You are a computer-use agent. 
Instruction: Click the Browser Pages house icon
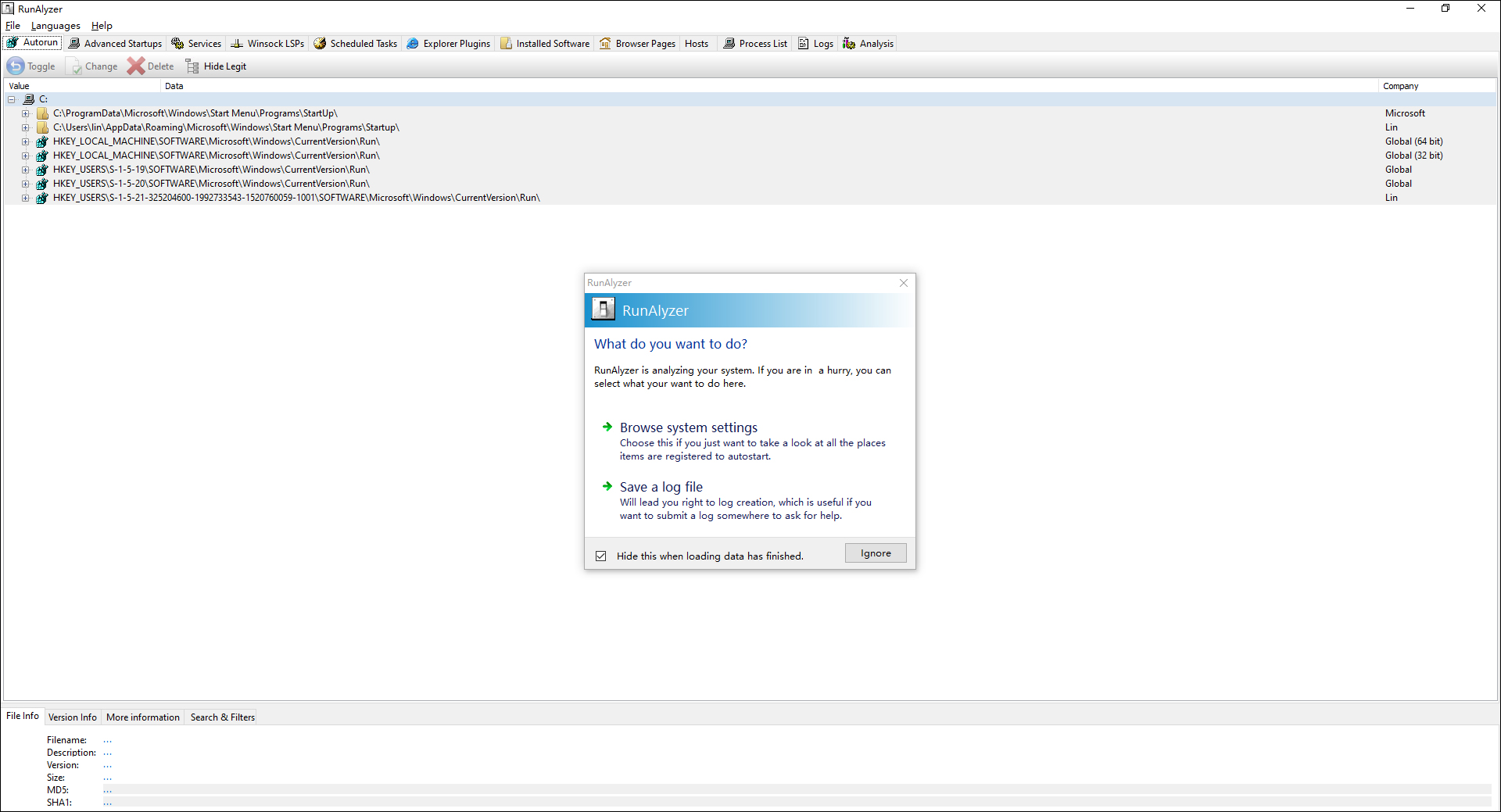click(x=605, y=44)
